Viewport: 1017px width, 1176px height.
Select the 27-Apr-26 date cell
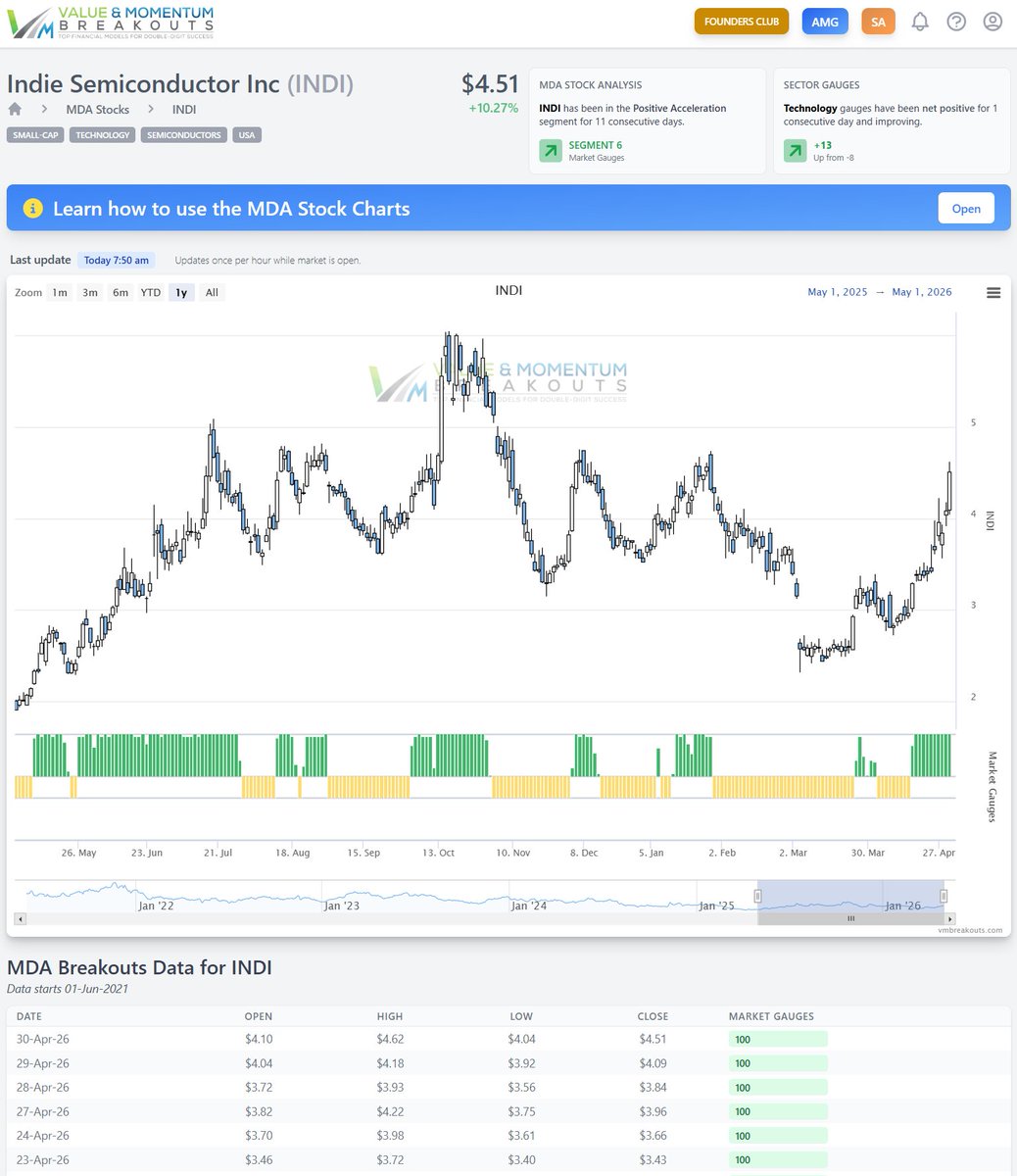(x=43, y=1111)
